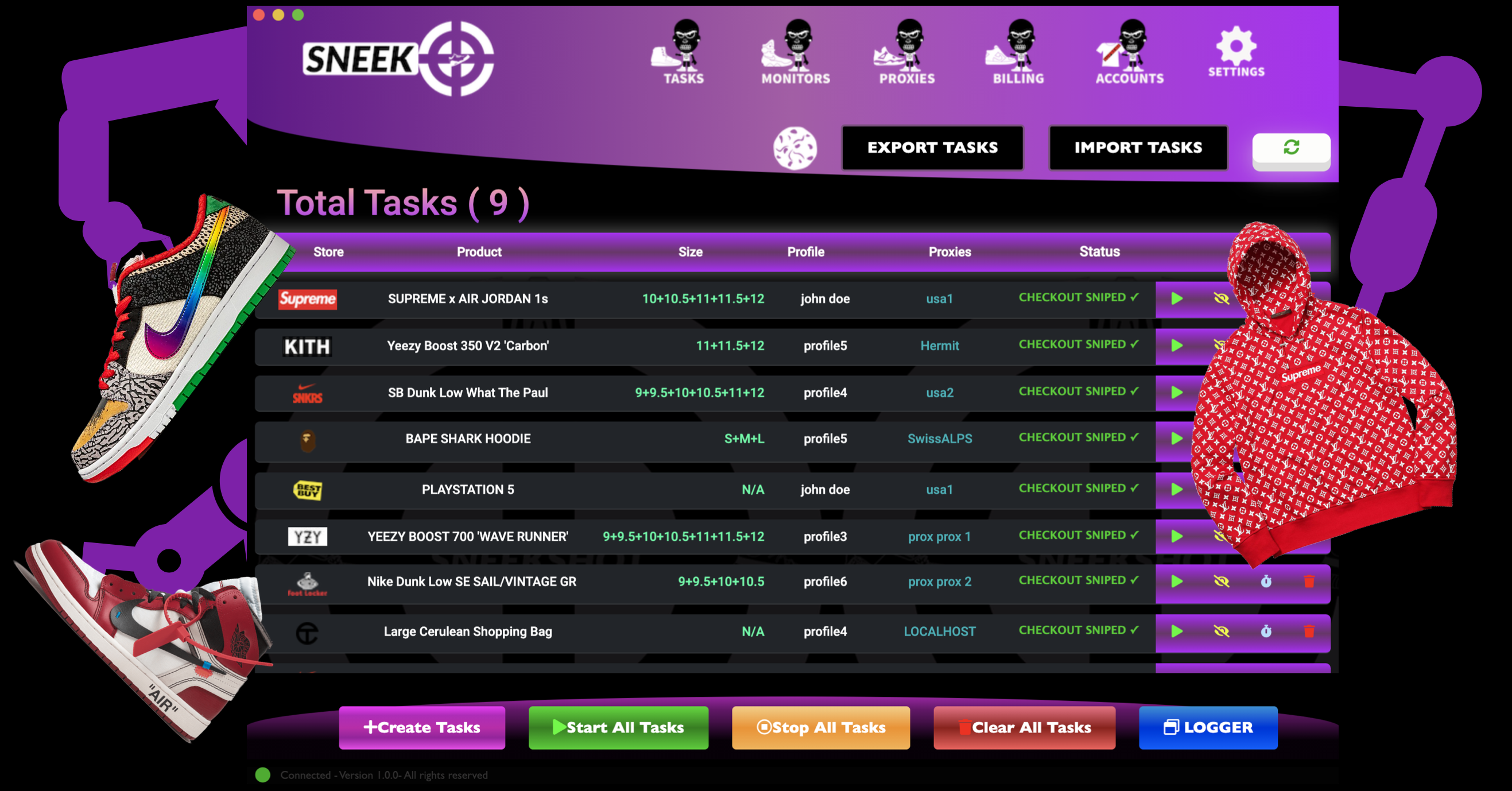Toggle visibility on Large Cerulean Shopping Bag task
Image resolution: width=1512 pixels, height=791 pixels.
click(1221, 631)
